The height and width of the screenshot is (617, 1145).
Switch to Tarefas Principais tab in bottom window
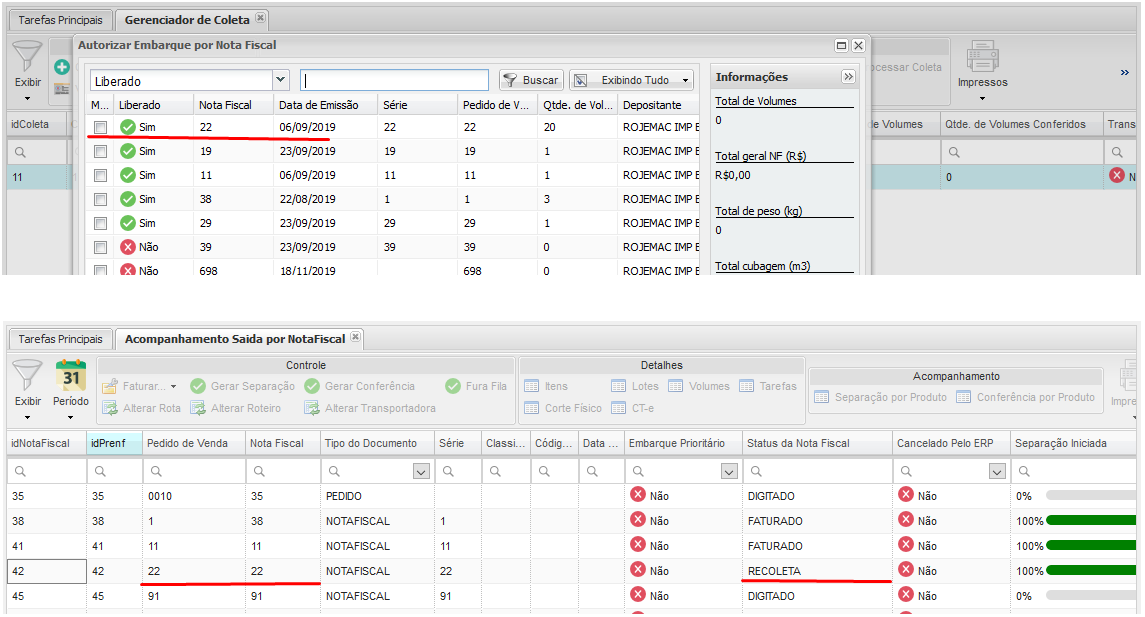pos(60,339)
